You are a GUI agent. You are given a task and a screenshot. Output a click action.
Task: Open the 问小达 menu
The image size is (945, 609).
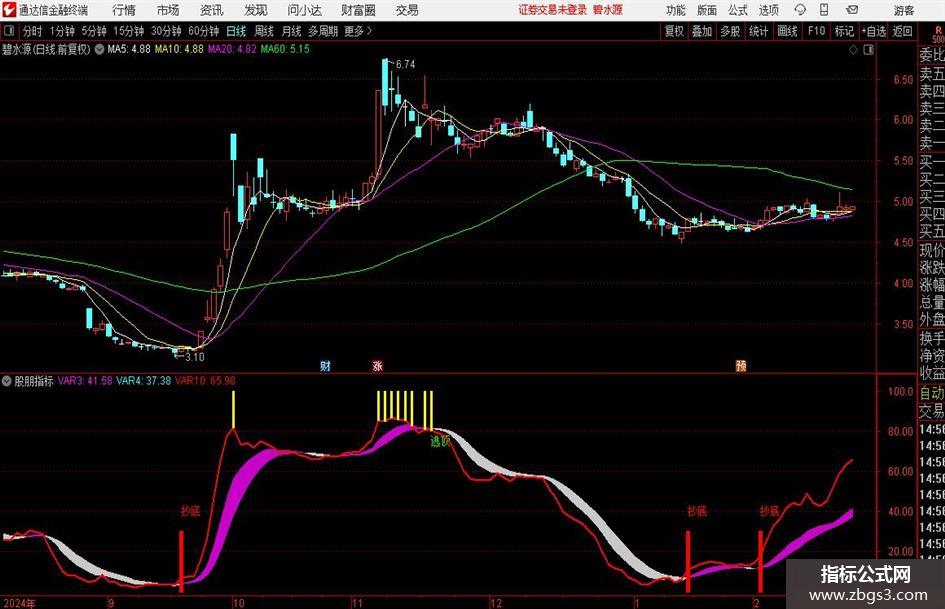(x=304, y=10)
